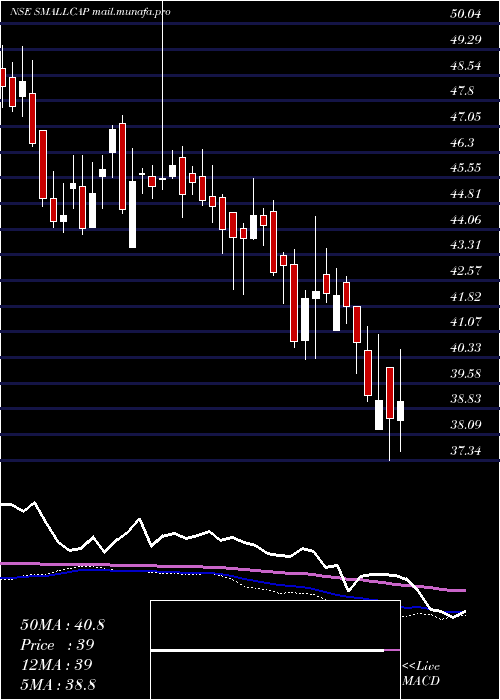Click the 47.05 price axis label
Viewport: 500px width, 700px height.
466,117
